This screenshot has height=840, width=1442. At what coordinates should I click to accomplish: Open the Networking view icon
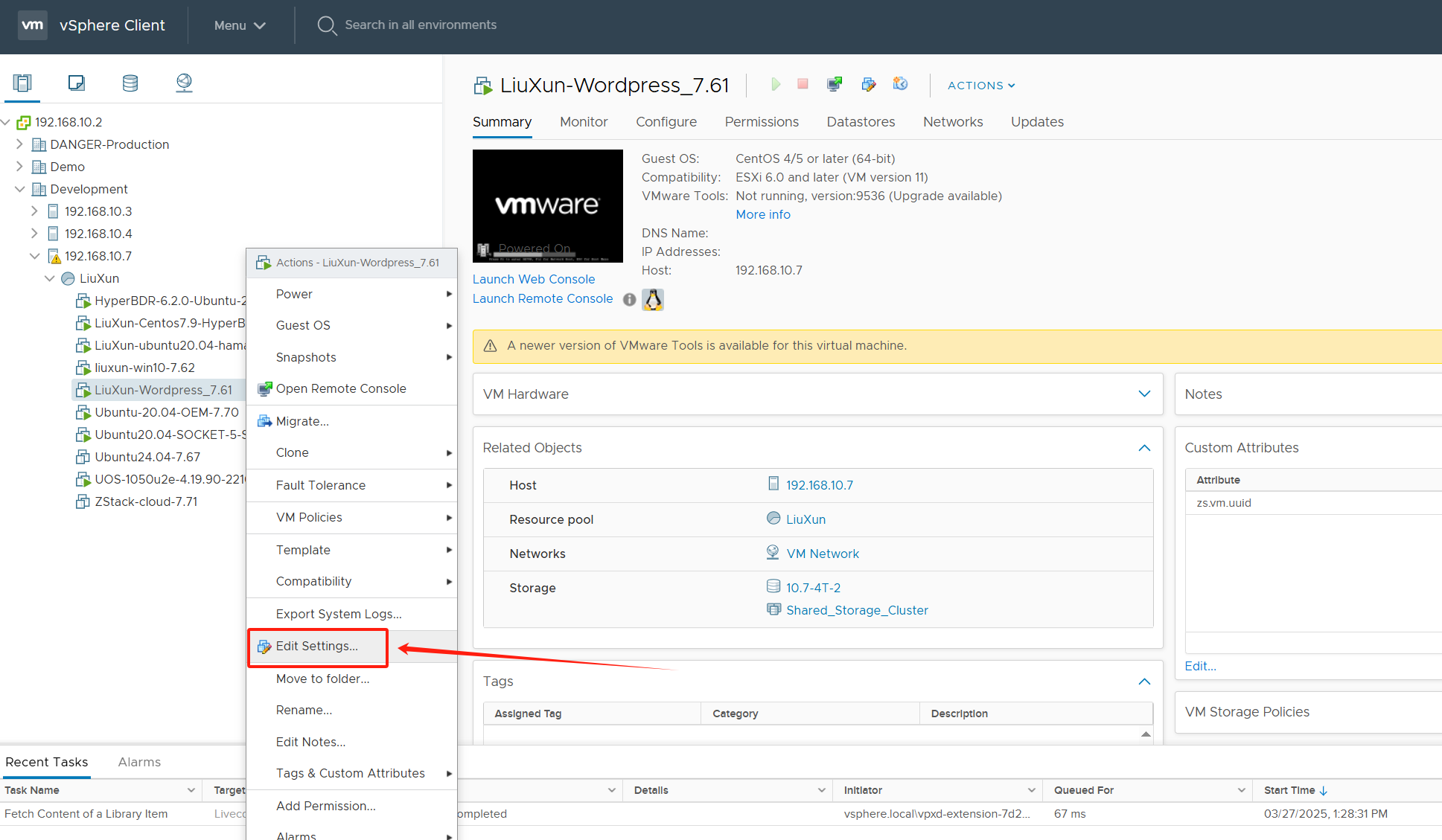tap(184, 83)
